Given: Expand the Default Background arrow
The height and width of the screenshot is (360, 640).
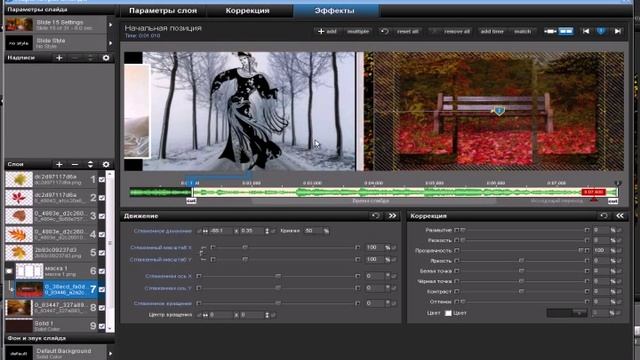Looking at the screenshot, I should [110, 353].
